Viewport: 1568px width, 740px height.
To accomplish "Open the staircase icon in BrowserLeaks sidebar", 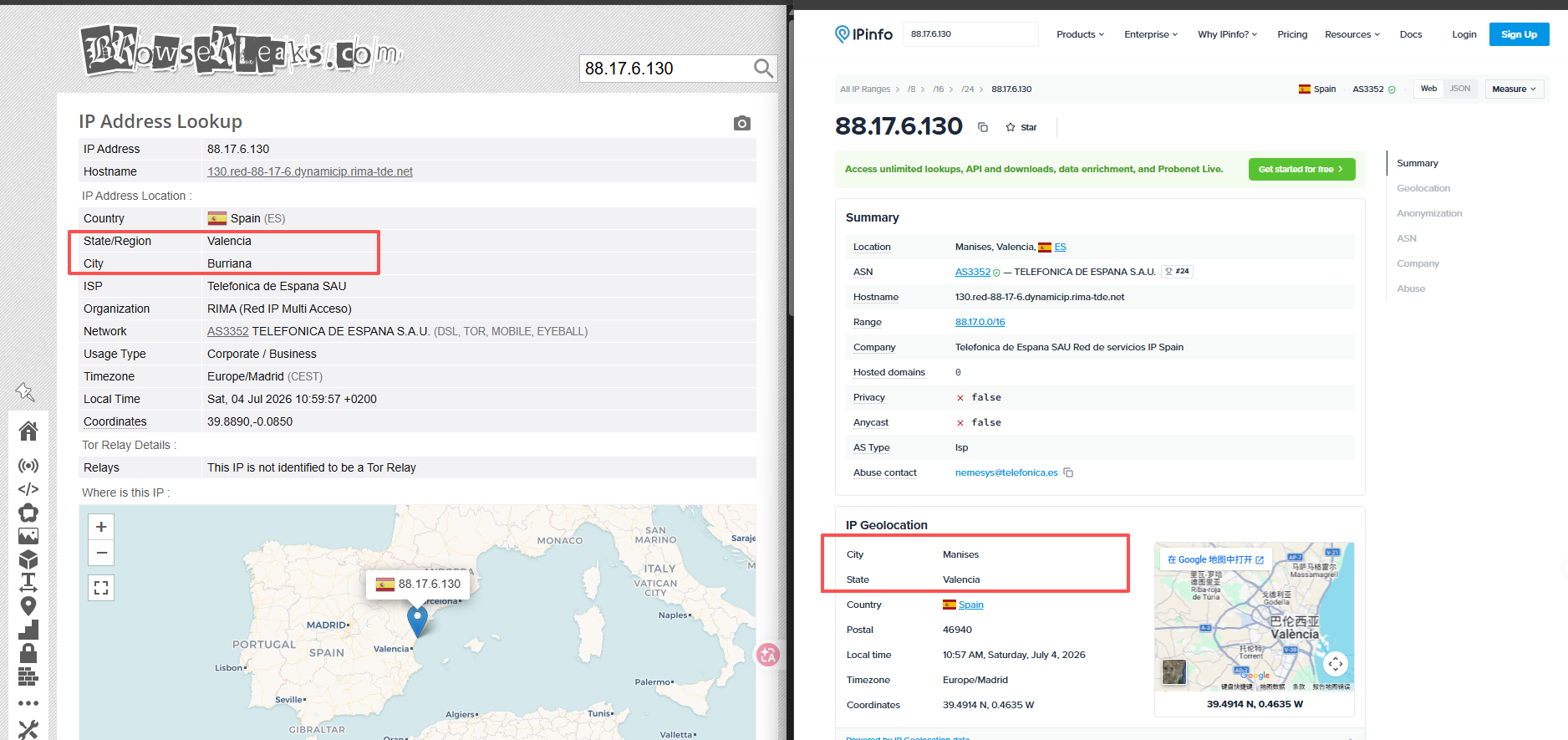I will [28, 630].
